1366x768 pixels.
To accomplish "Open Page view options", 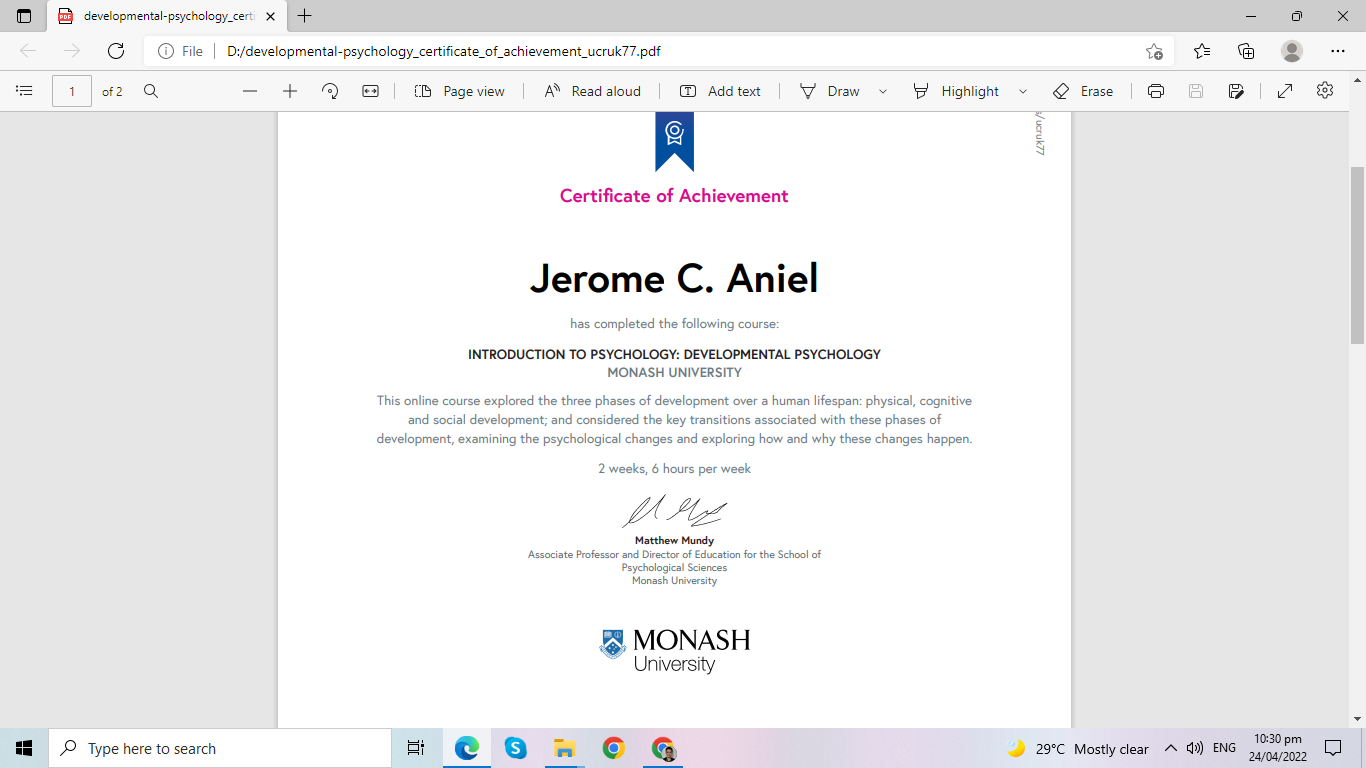I will (460, 91).
